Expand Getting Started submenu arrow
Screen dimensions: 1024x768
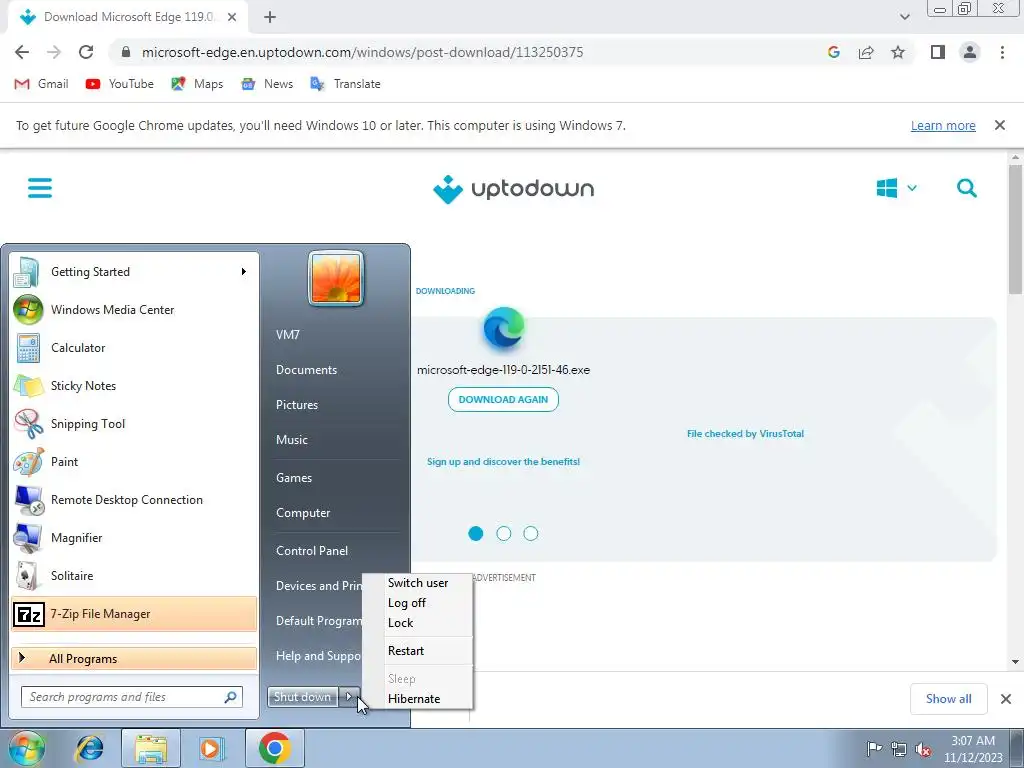[x=244, y=272]
